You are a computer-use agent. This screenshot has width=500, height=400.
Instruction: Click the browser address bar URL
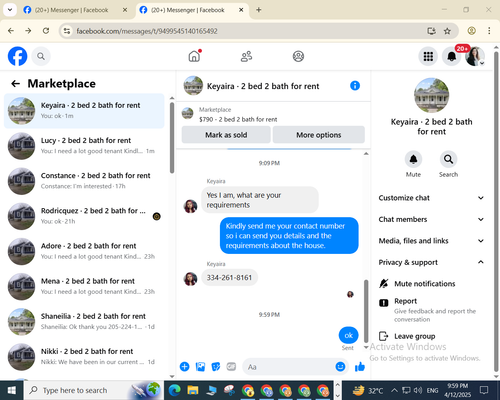(147, 31)
